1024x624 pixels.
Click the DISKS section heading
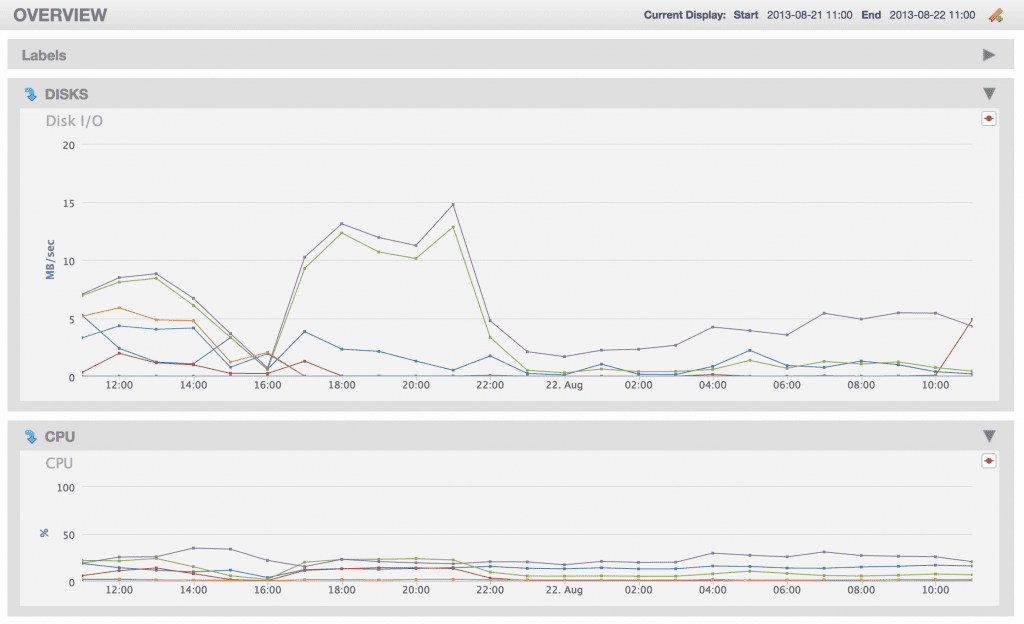(66, 95)
